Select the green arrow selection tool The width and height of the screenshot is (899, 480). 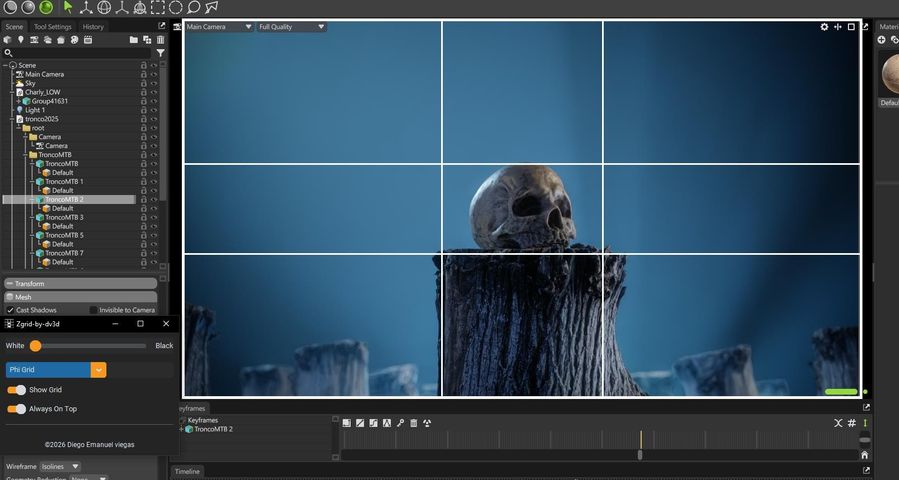coord(69,7)
